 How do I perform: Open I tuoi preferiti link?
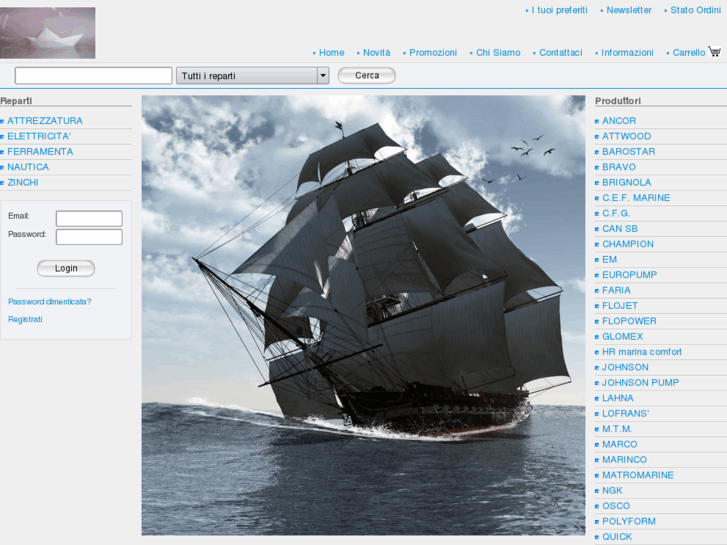(559, 10)
